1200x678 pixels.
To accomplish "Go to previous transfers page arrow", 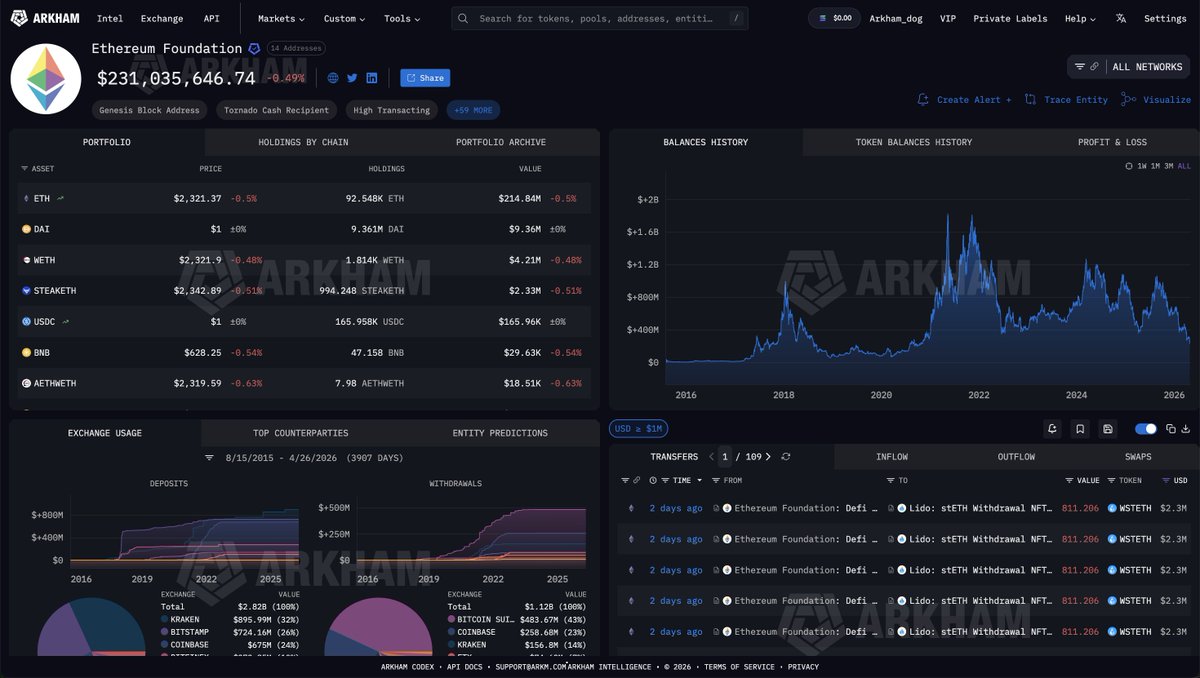I will coord(711,457).
